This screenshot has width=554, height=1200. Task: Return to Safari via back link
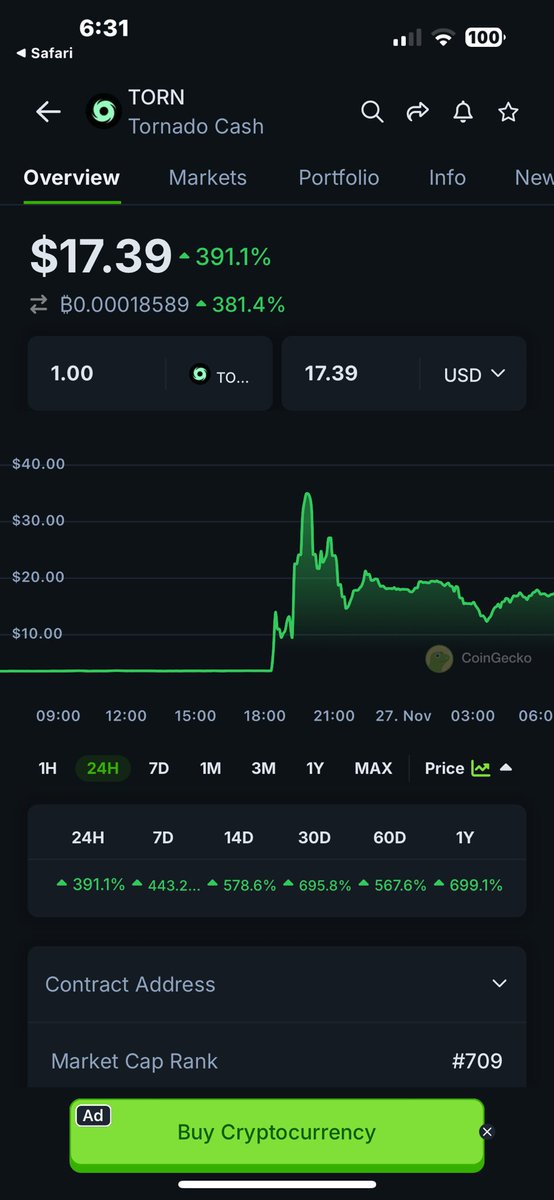point(44,53)
